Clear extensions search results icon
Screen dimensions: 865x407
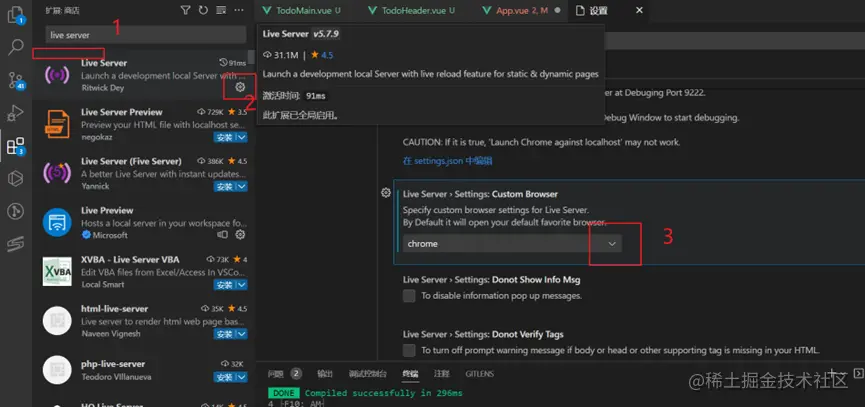point(221,10)
